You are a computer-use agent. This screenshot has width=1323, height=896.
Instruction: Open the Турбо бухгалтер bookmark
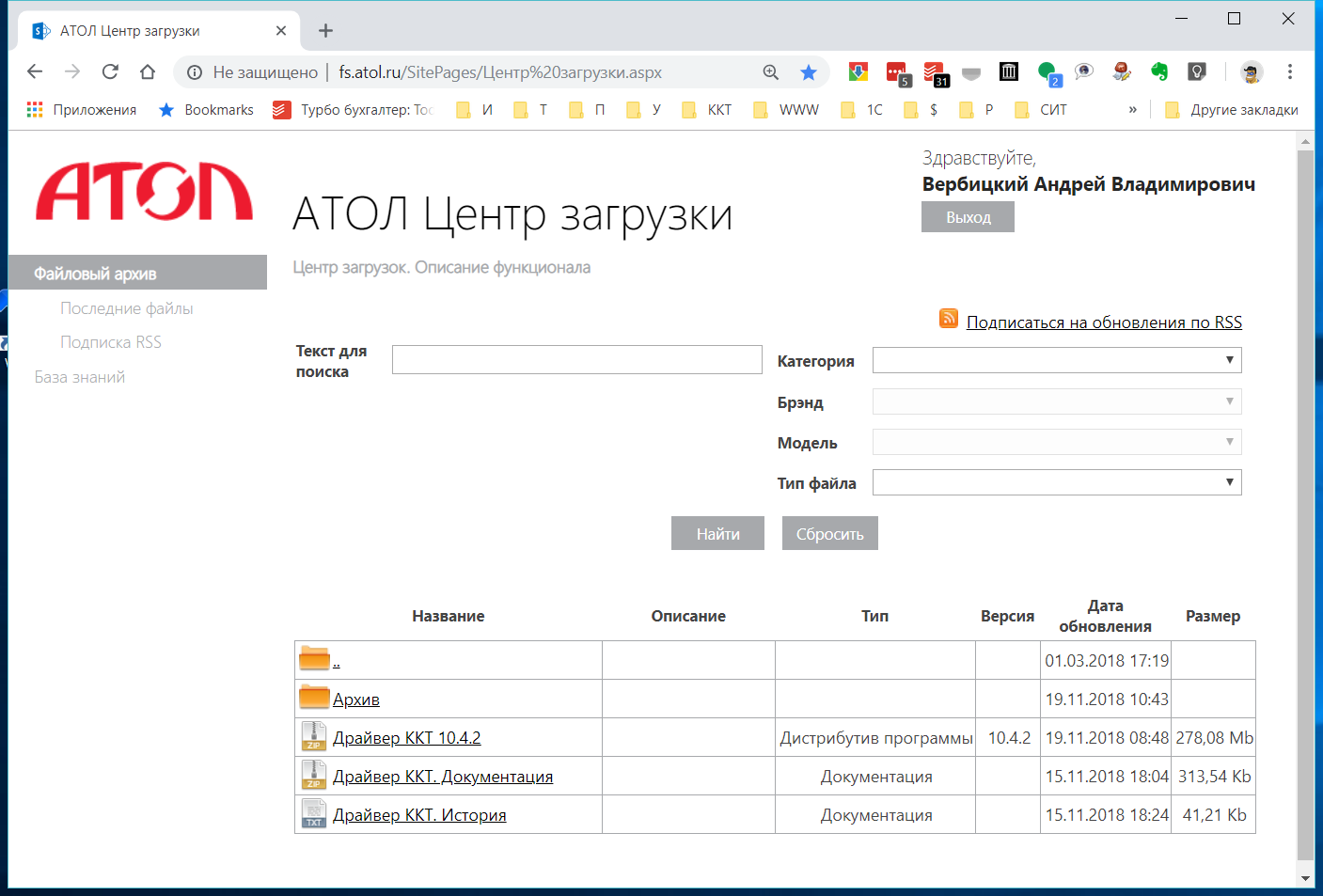click(x=354, y=110)
